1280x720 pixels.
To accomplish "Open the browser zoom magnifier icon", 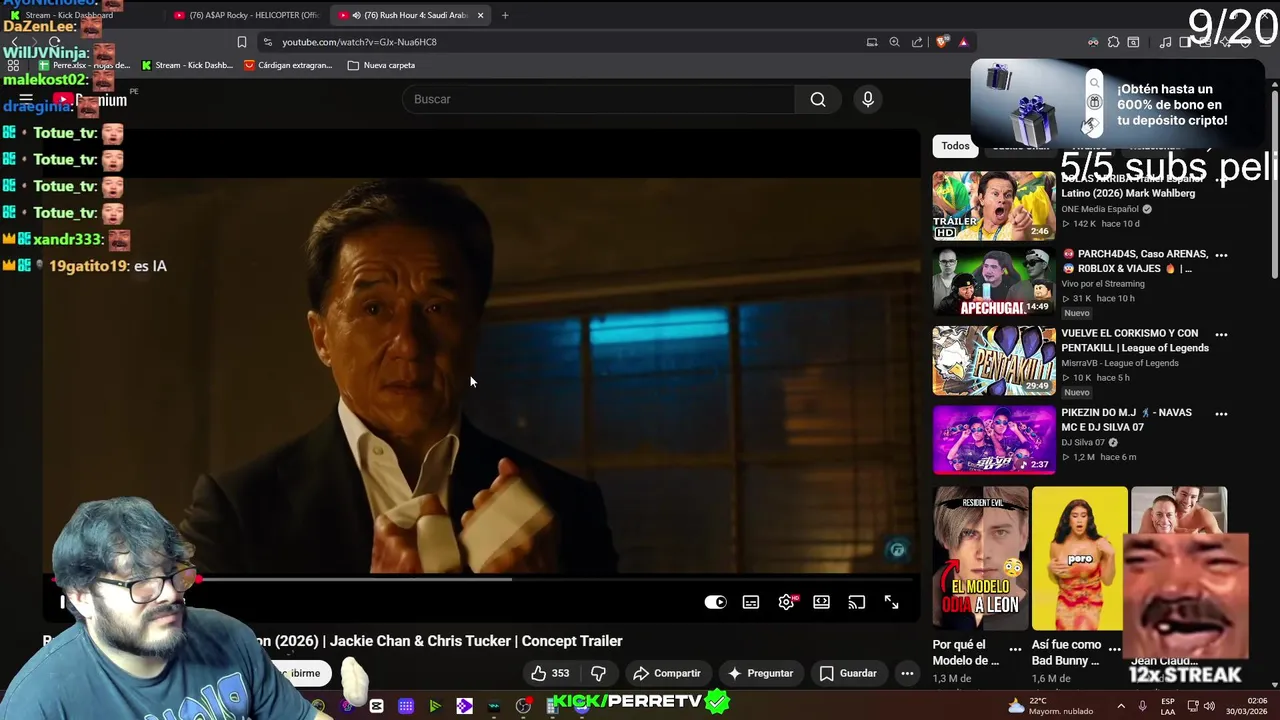I will pyautogui.click(x=895, y=42).
